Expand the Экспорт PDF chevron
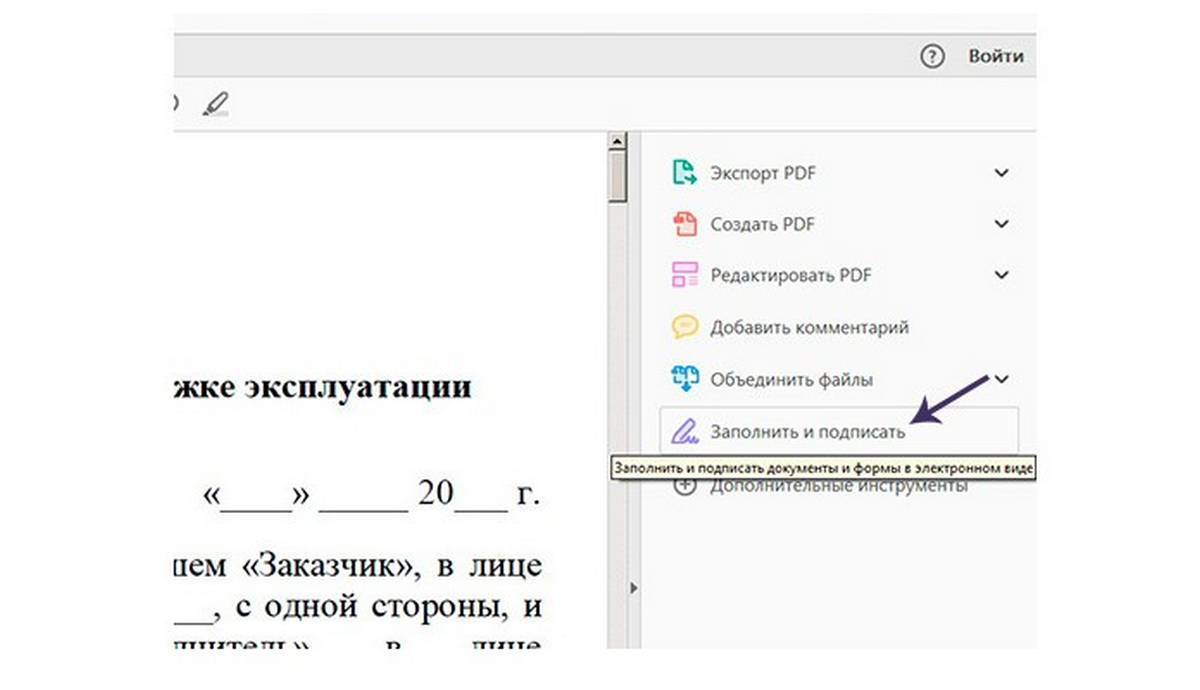This screenshot has width=1200, height=690. pyautogui.click(x=1002, y=173)
